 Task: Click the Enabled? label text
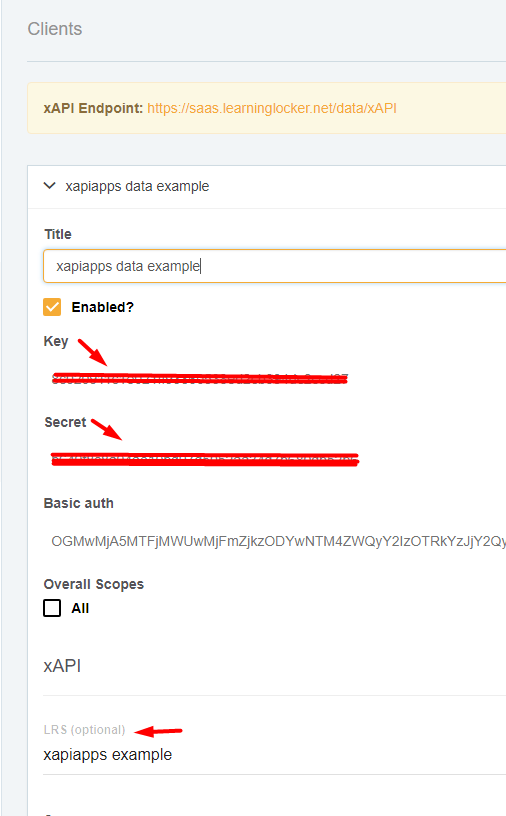[x=103, y=307]
